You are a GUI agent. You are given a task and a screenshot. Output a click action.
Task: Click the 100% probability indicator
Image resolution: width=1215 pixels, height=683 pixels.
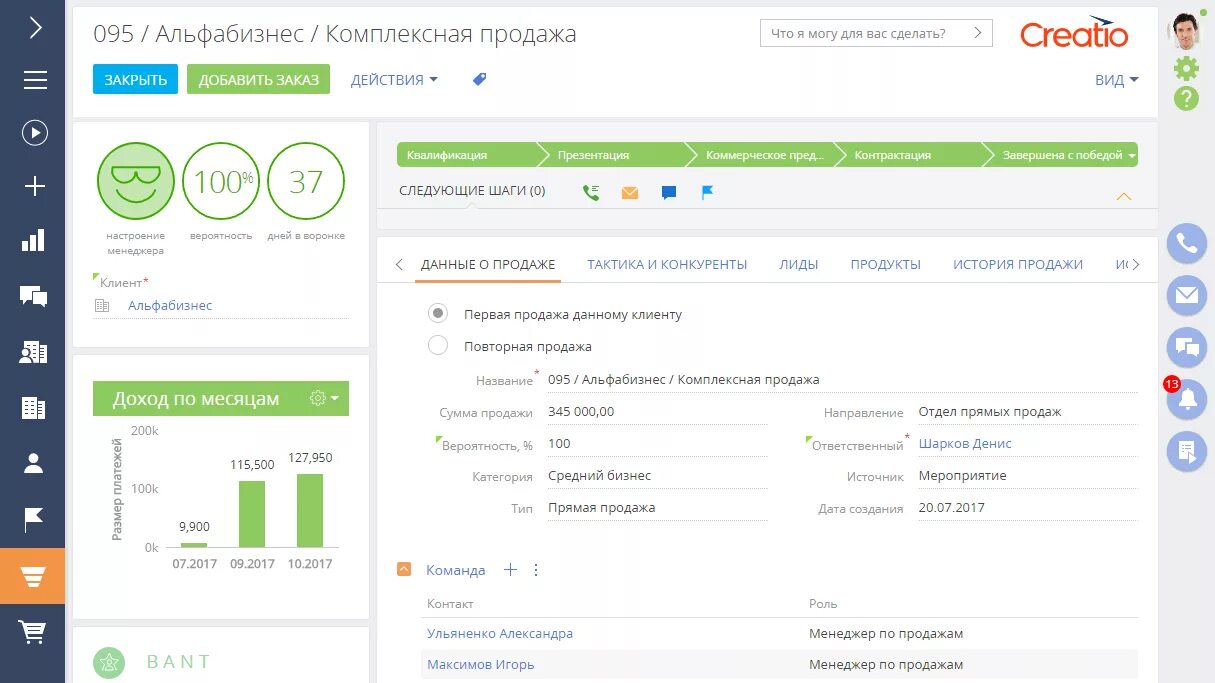[221, 181]
